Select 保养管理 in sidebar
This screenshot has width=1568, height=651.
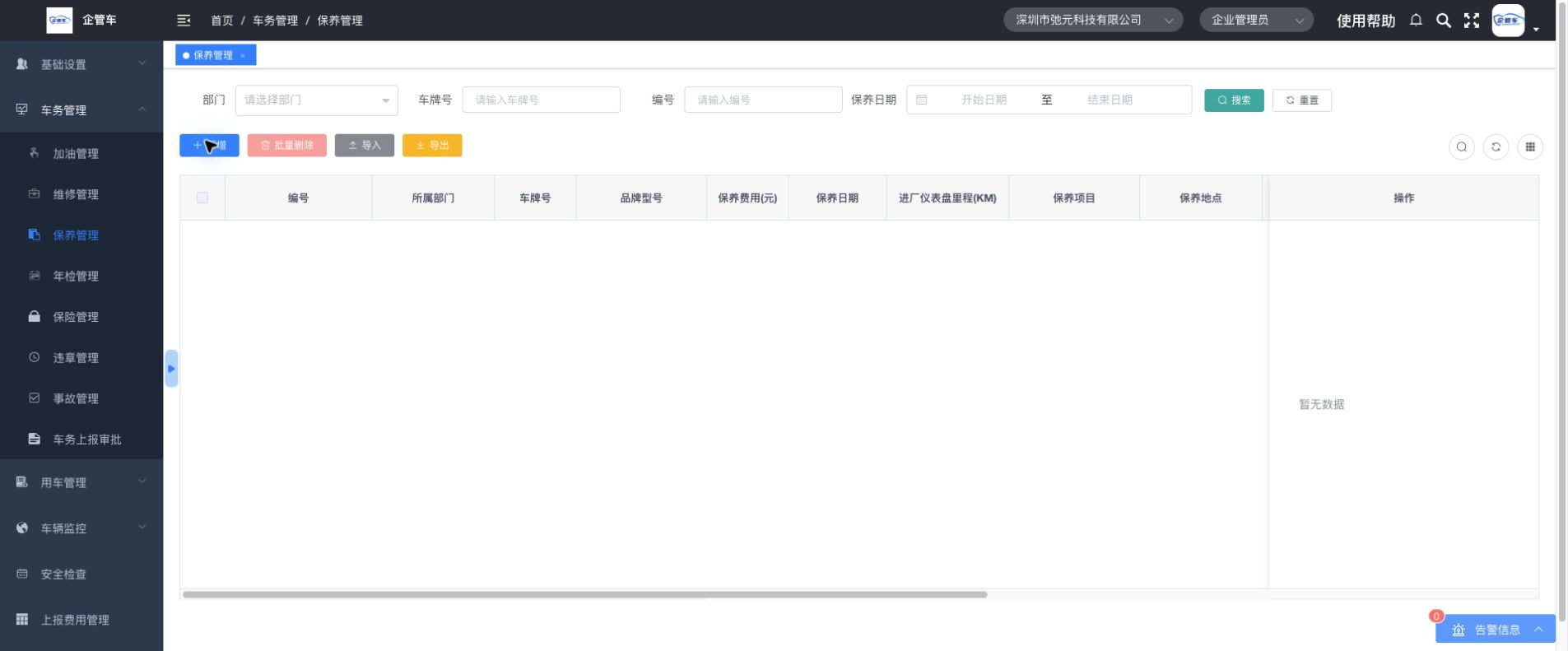76,235
